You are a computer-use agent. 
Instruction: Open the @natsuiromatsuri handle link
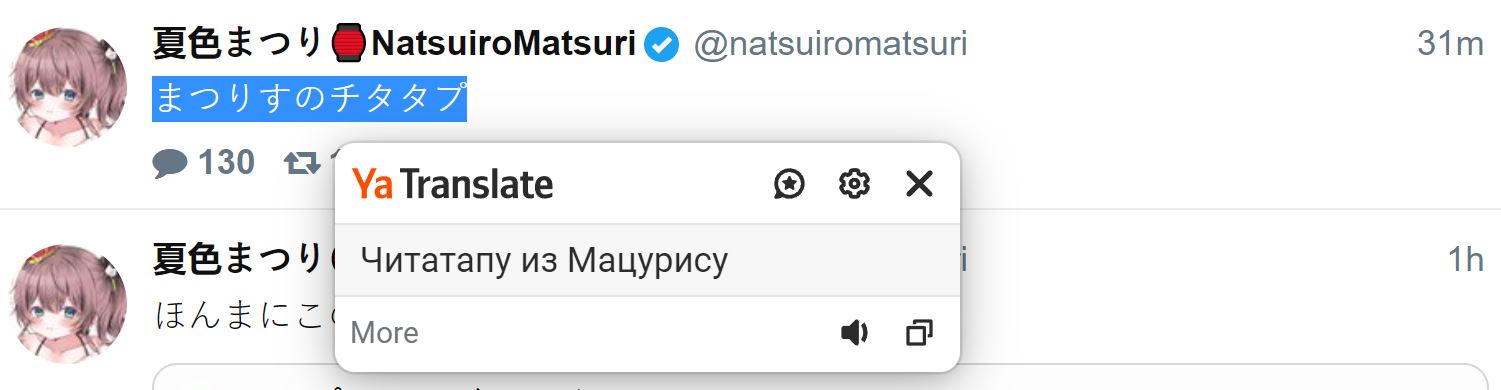(x=830, y=45)
